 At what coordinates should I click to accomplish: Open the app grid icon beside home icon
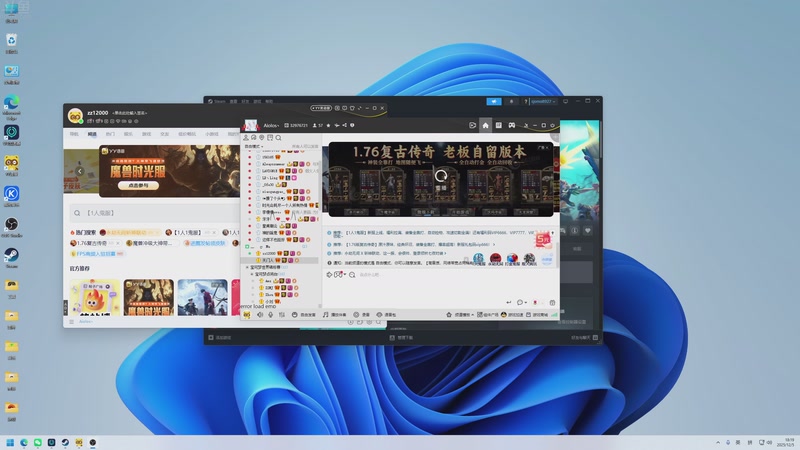click(498, 125)
